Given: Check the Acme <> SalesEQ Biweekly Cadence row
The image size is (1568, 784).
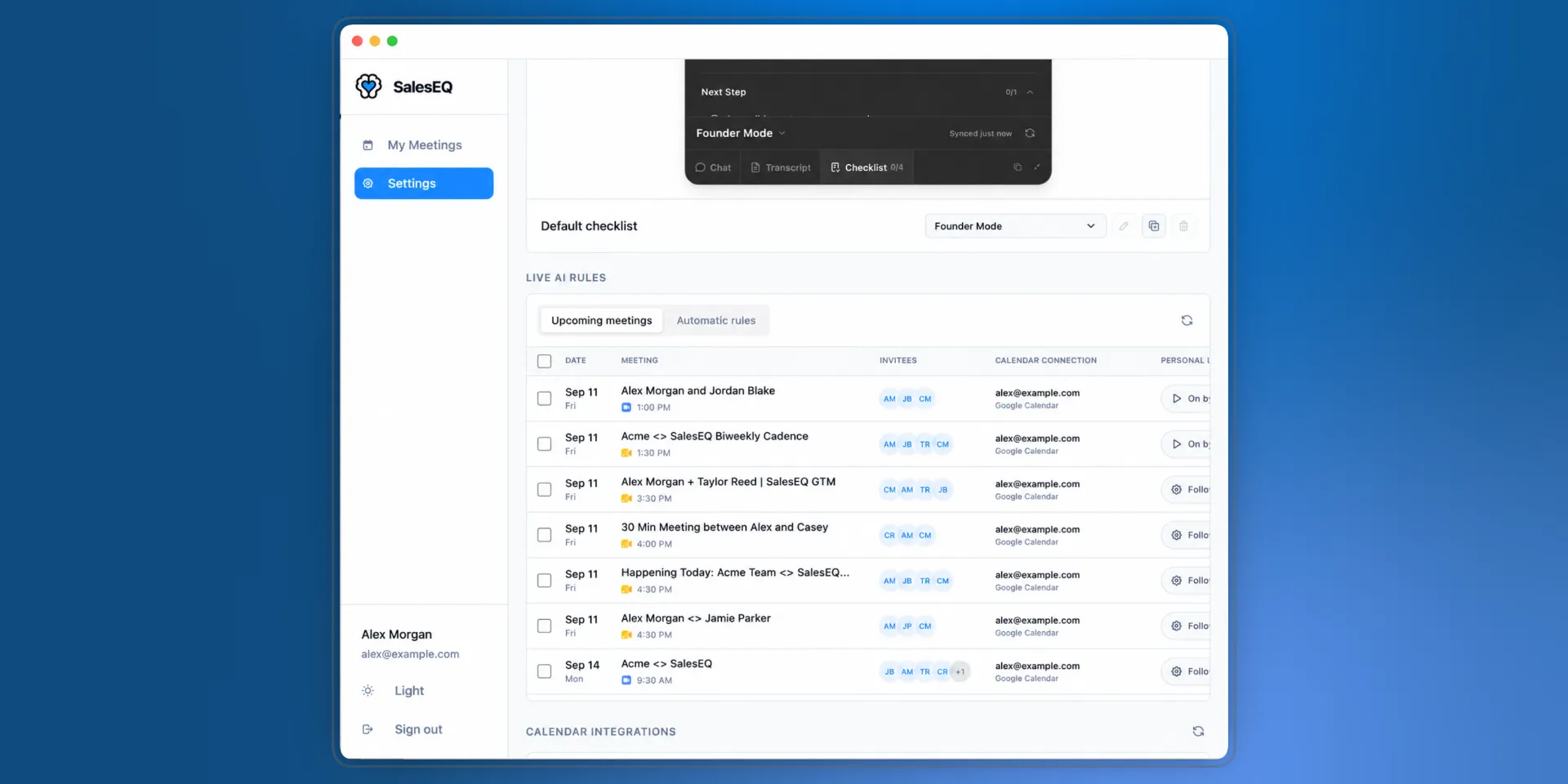Looking at the screenshot, I should [x=544, y=444].
